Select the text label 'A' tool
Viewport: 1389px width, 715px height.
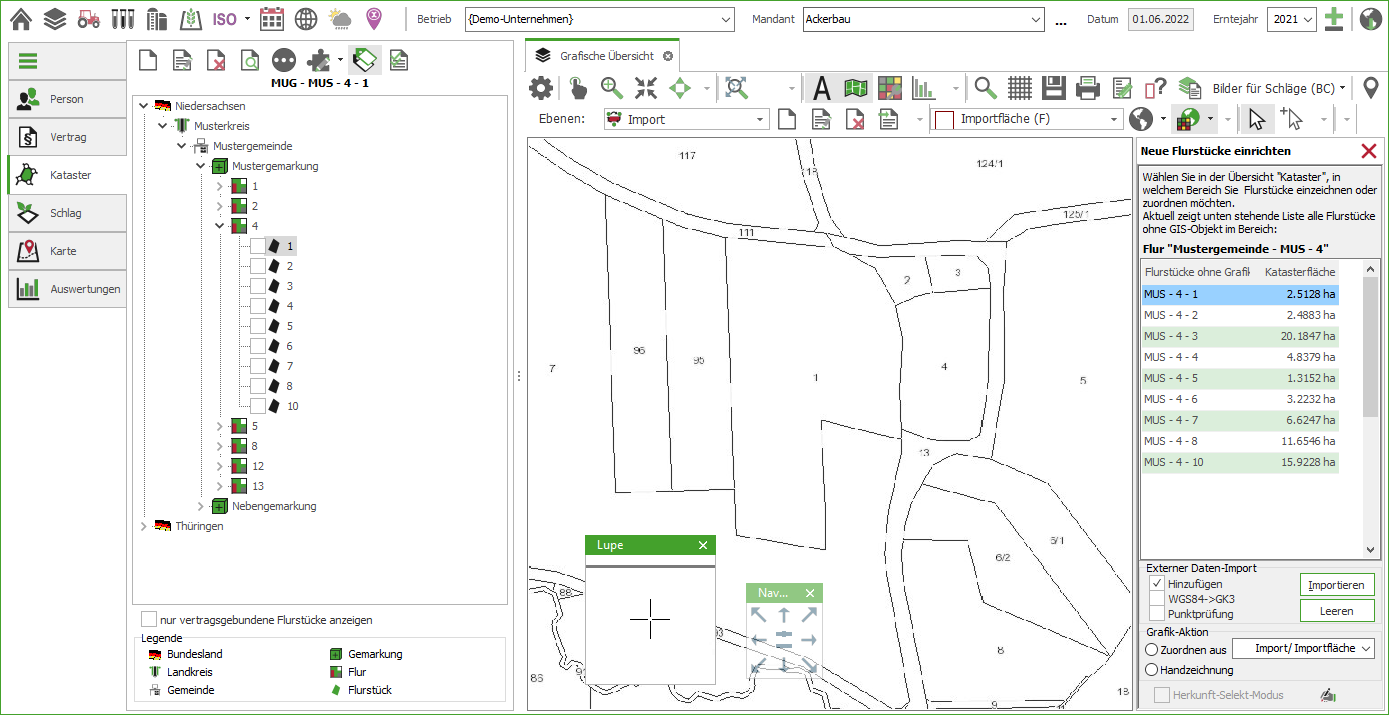tap(822, 88)
